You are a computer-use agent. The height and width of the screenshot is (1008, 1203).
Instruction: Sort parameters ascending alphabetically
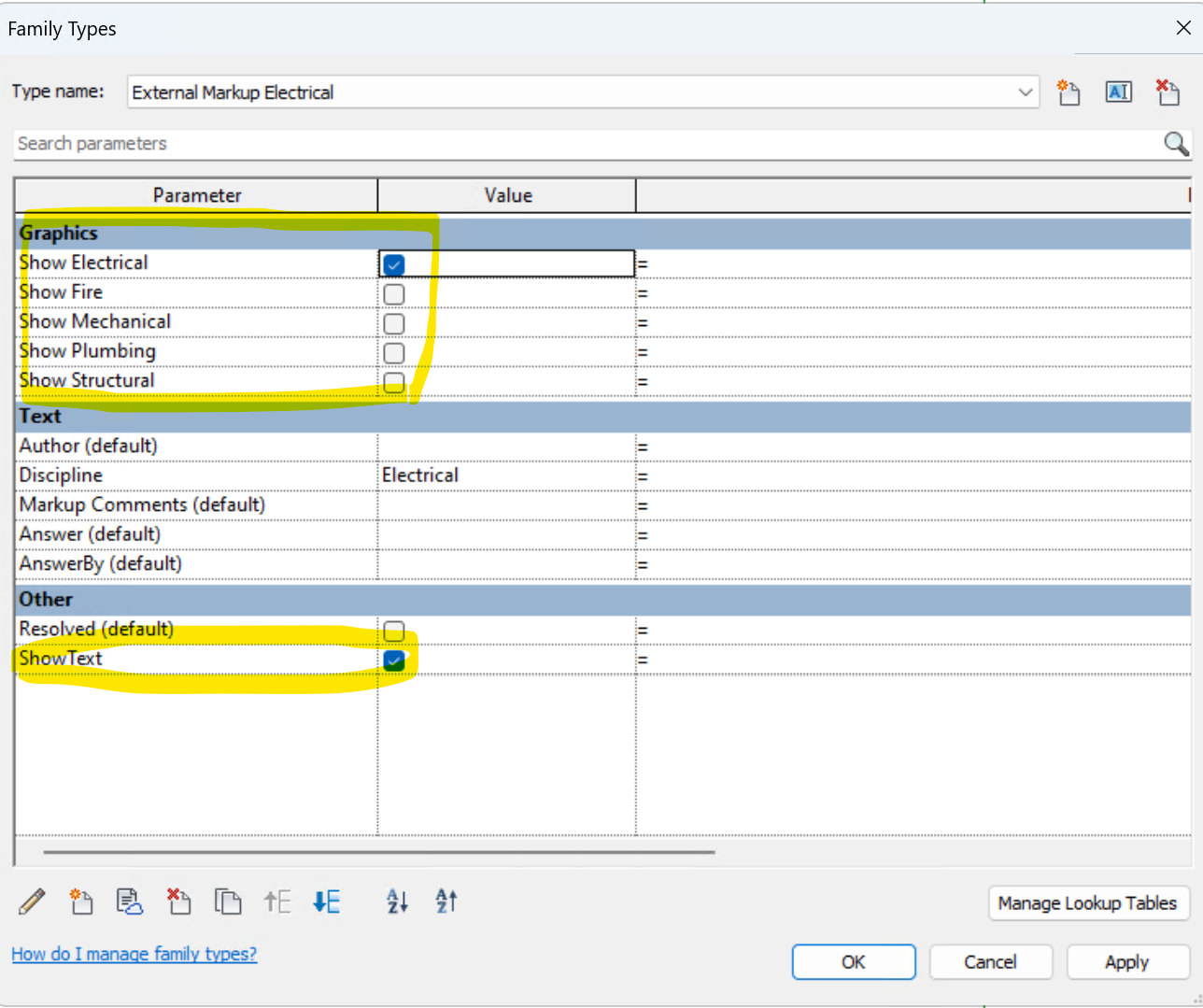click(x=397, y=901)
